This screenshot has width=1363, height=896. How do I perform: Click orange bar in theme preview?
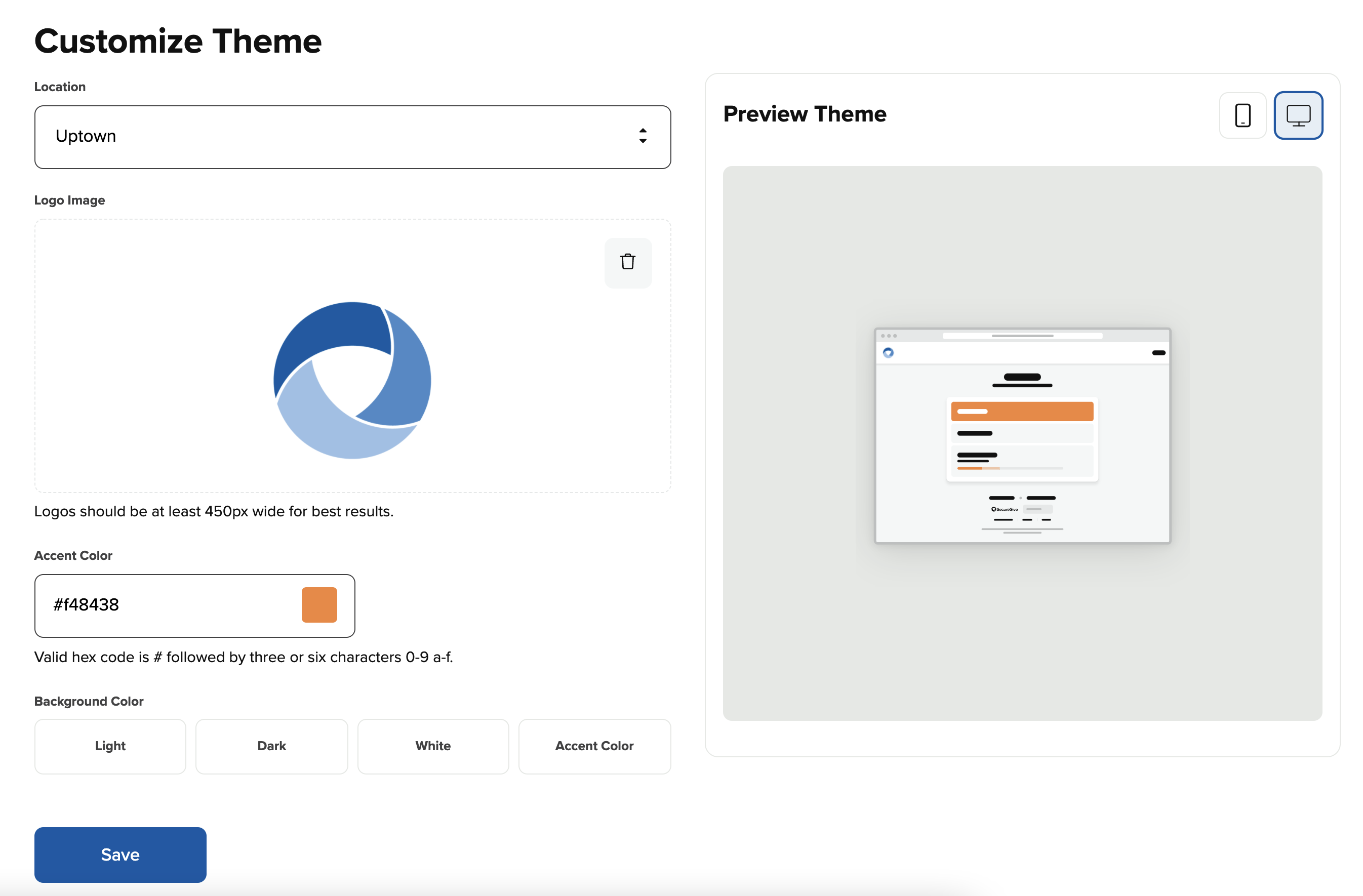pyautogui.click(x=1022, y=411)
